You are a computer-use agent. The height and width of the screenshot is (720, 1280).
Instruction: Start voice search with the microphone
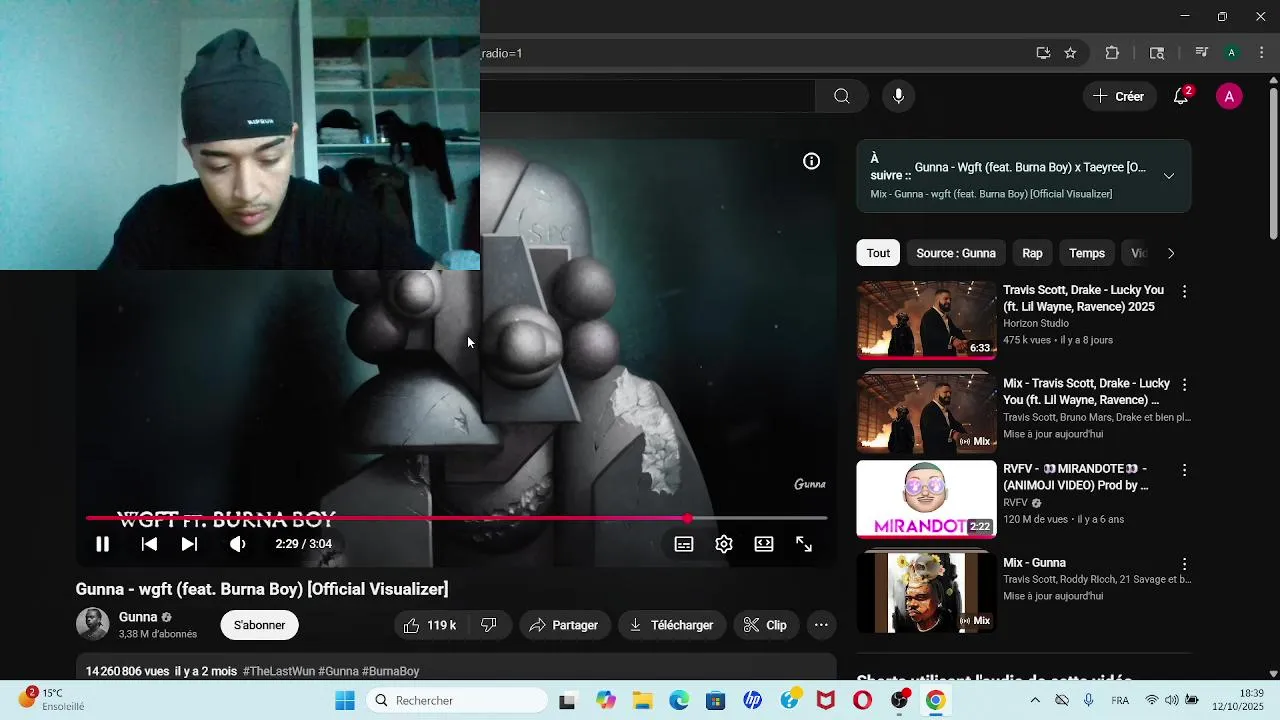click(898, 96)
